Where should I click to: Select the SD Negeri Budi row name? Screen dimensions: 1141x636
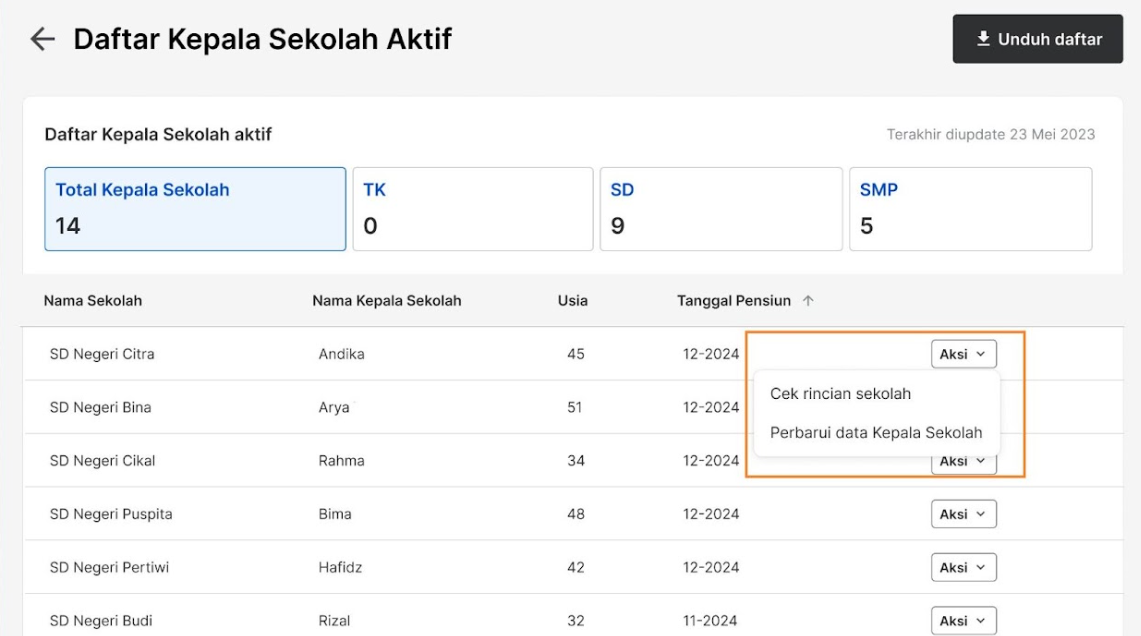coord(101,621)
